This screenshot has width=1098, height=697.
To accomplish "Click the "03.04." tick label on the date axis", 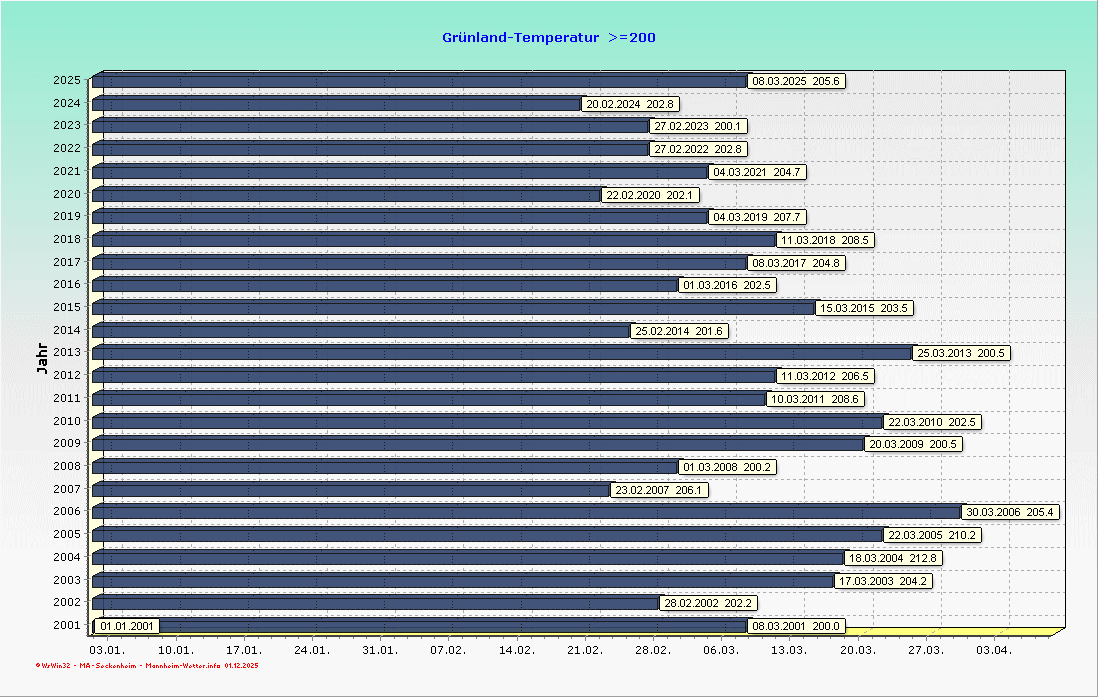I will pos(994,649).
